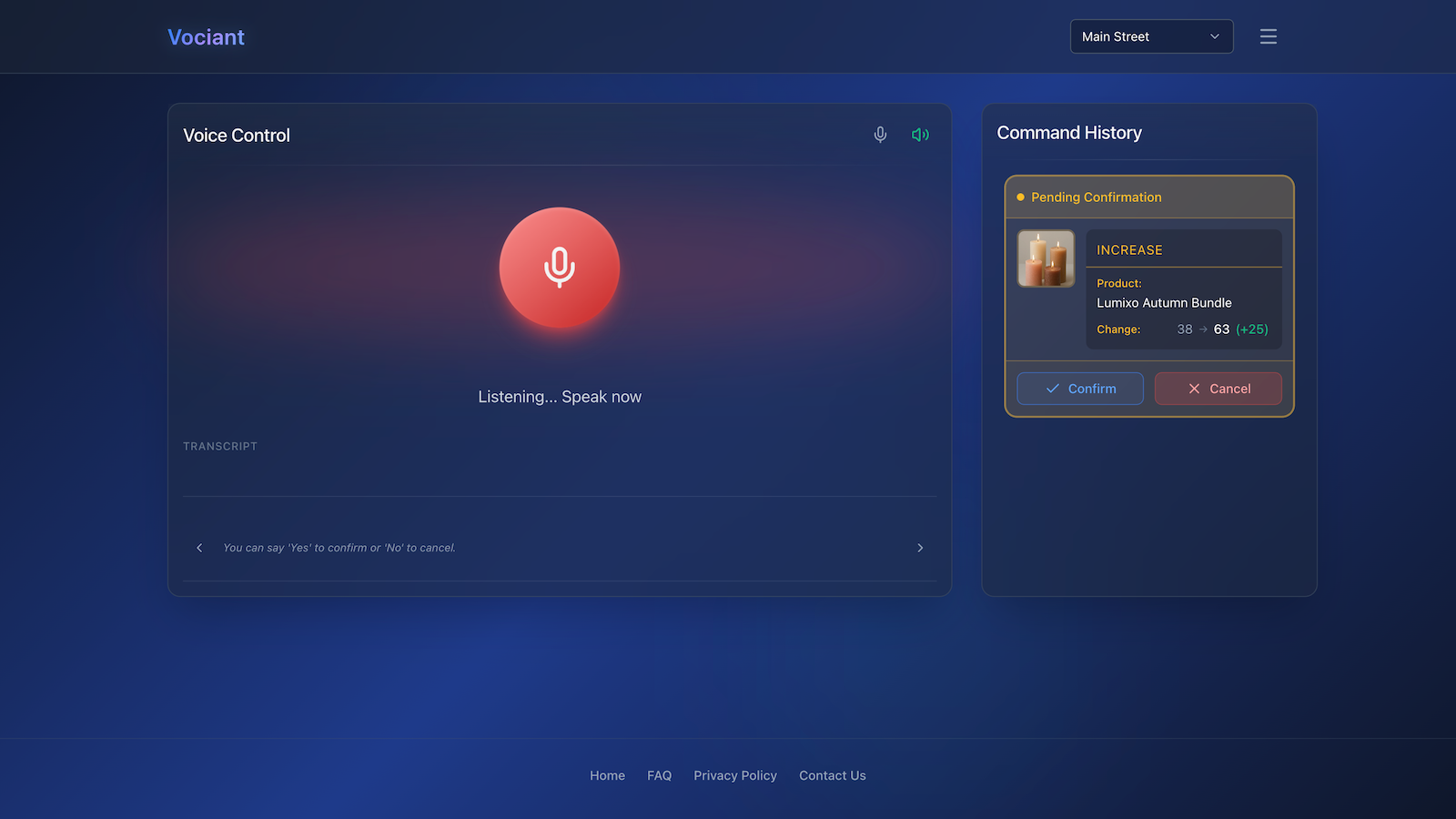Click the X icon inside Cancel button
Viewport: 1456px width, 819px height.
pos(1195,389)
